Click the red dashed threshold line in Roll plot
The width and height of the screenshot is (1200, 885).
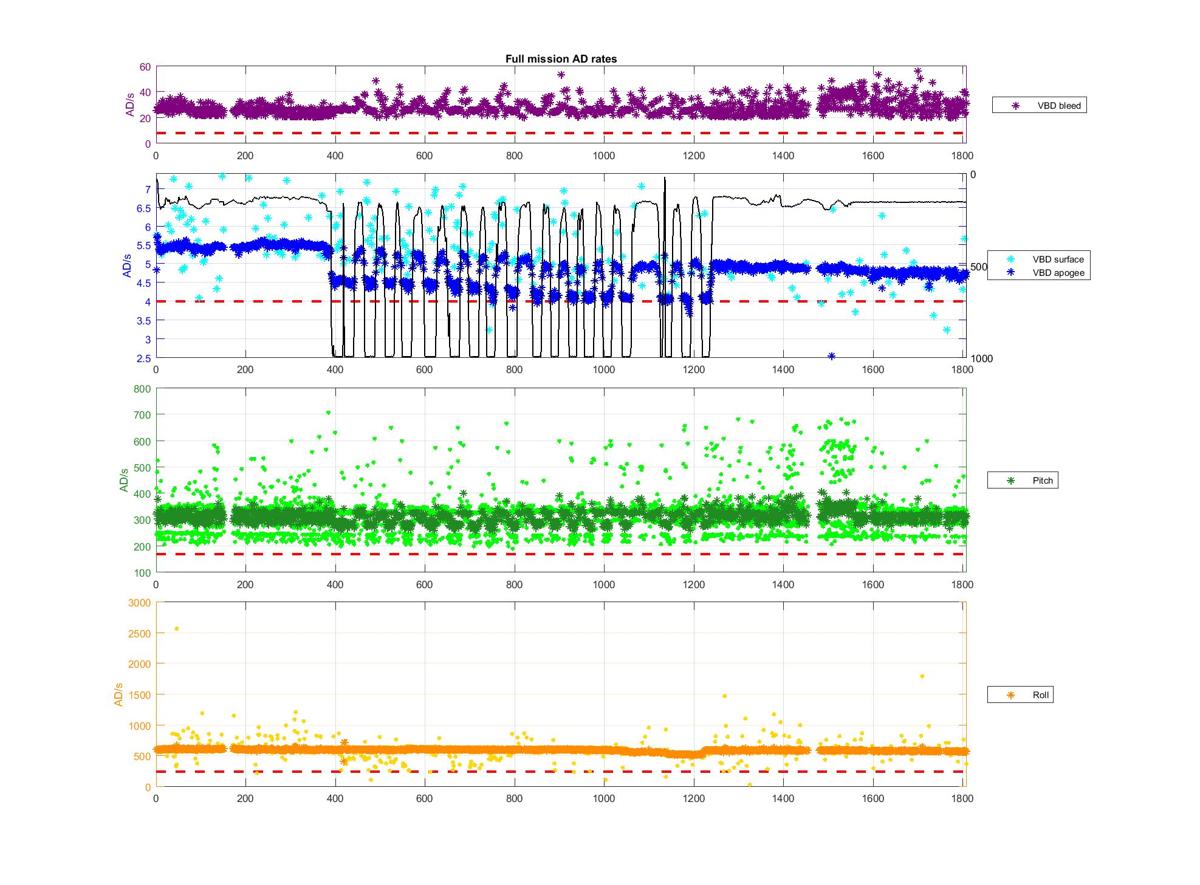point(560,771)
